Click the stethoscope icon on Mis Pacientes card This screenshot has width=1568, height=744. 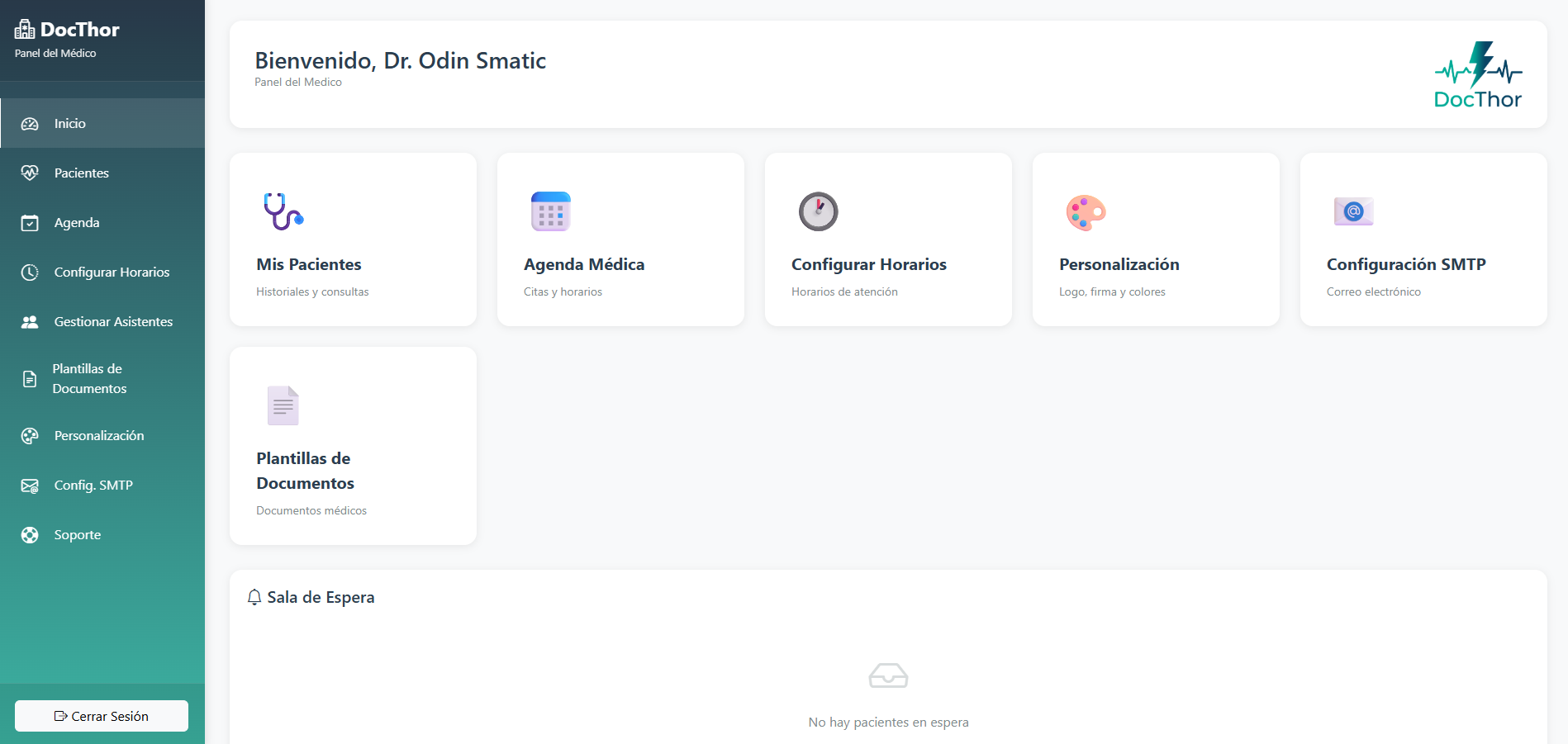282,211
